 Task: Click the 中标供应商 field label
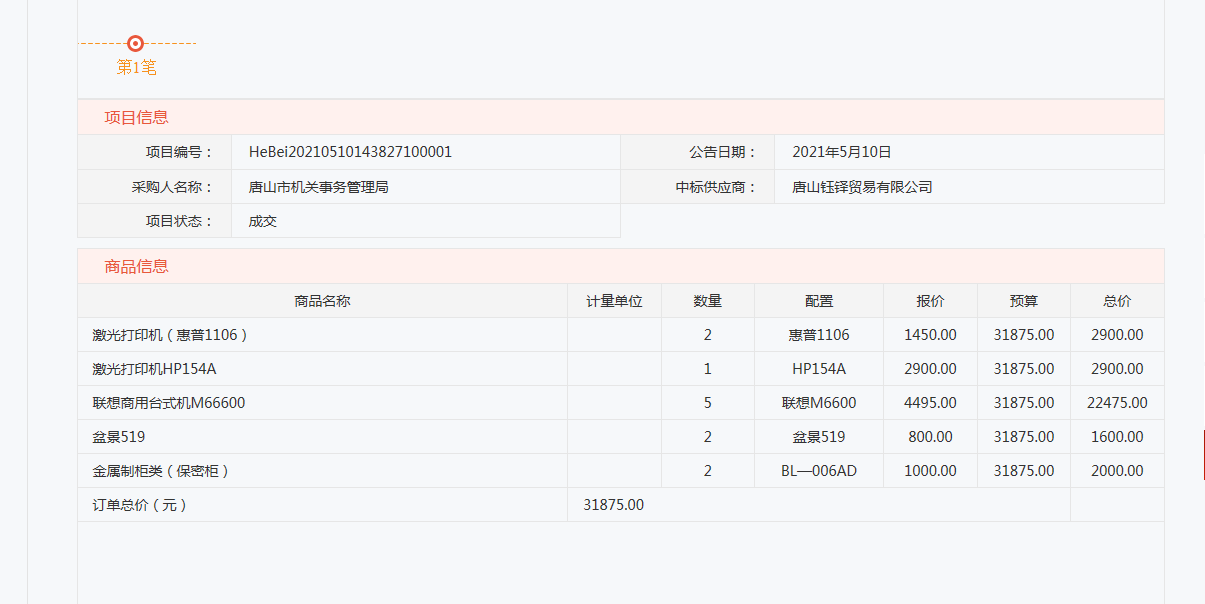716,187
